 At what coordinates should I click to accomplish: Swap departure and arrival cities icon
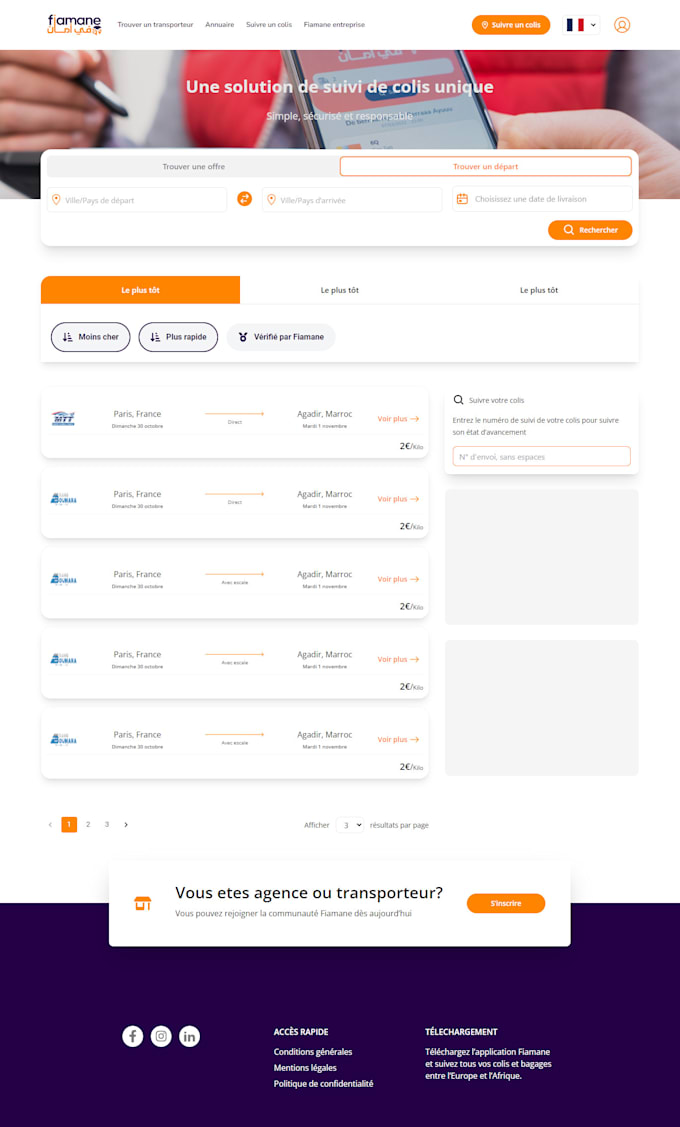tap(244, 199)
